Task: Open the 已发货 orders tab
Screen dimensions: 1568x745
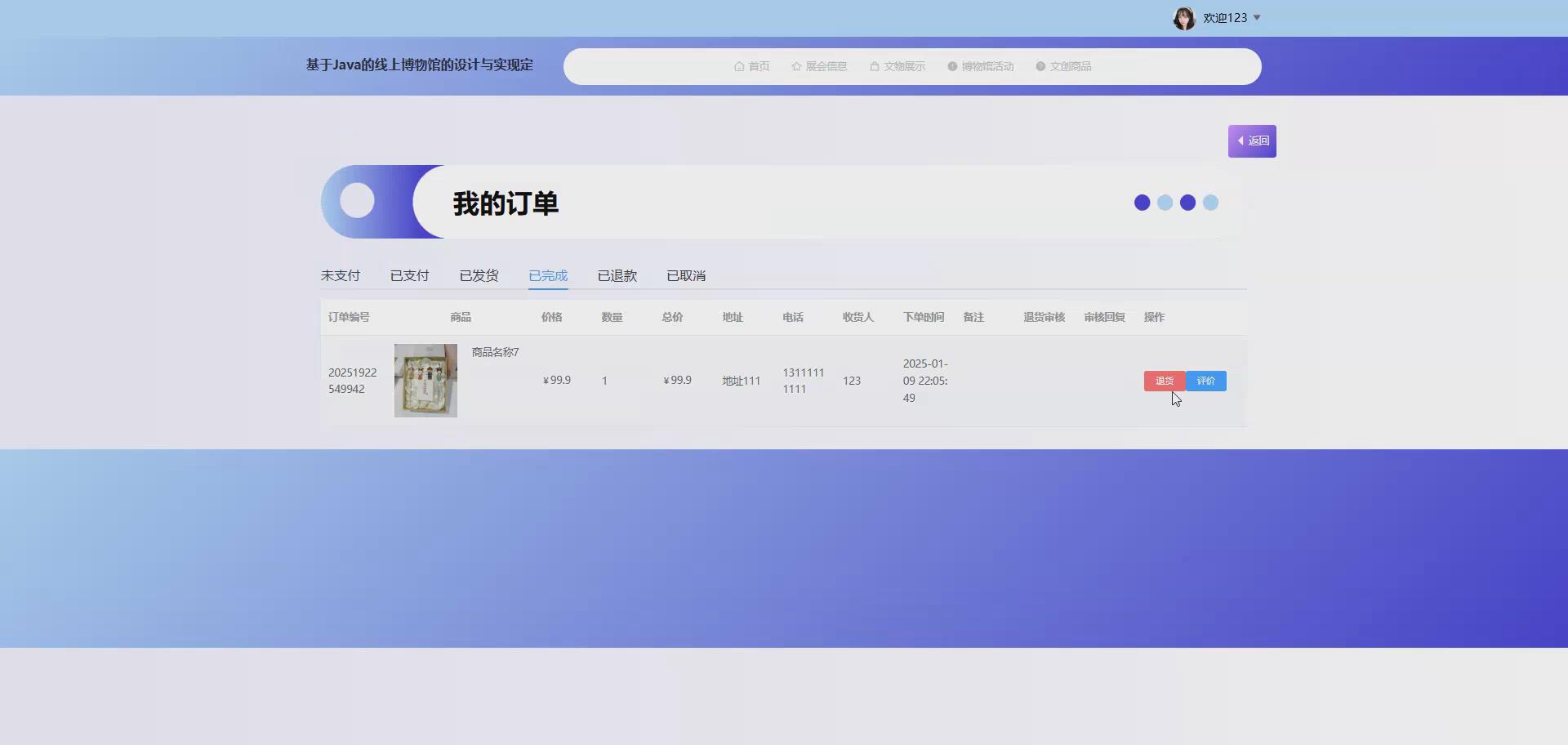Action: coord(479,275)
